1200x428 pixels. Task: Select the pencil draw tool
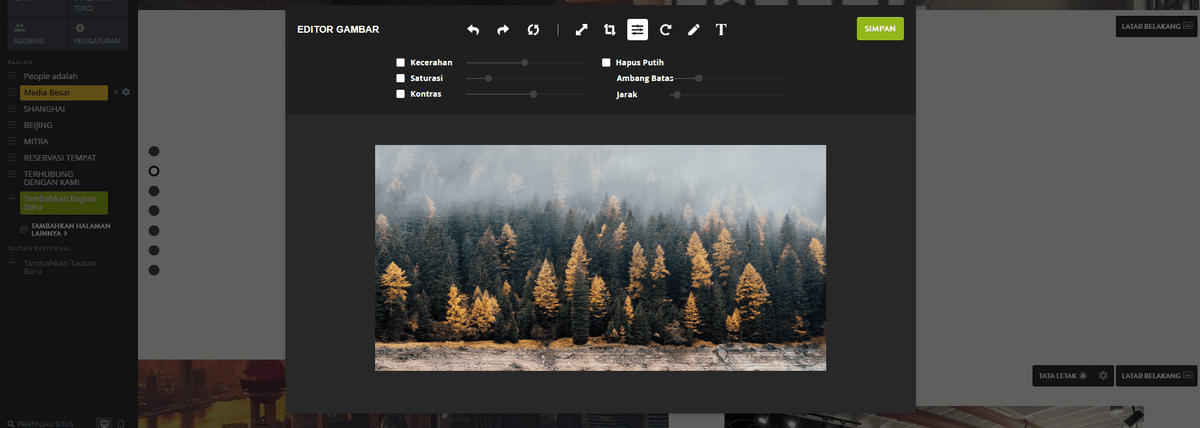pos(693,30)
